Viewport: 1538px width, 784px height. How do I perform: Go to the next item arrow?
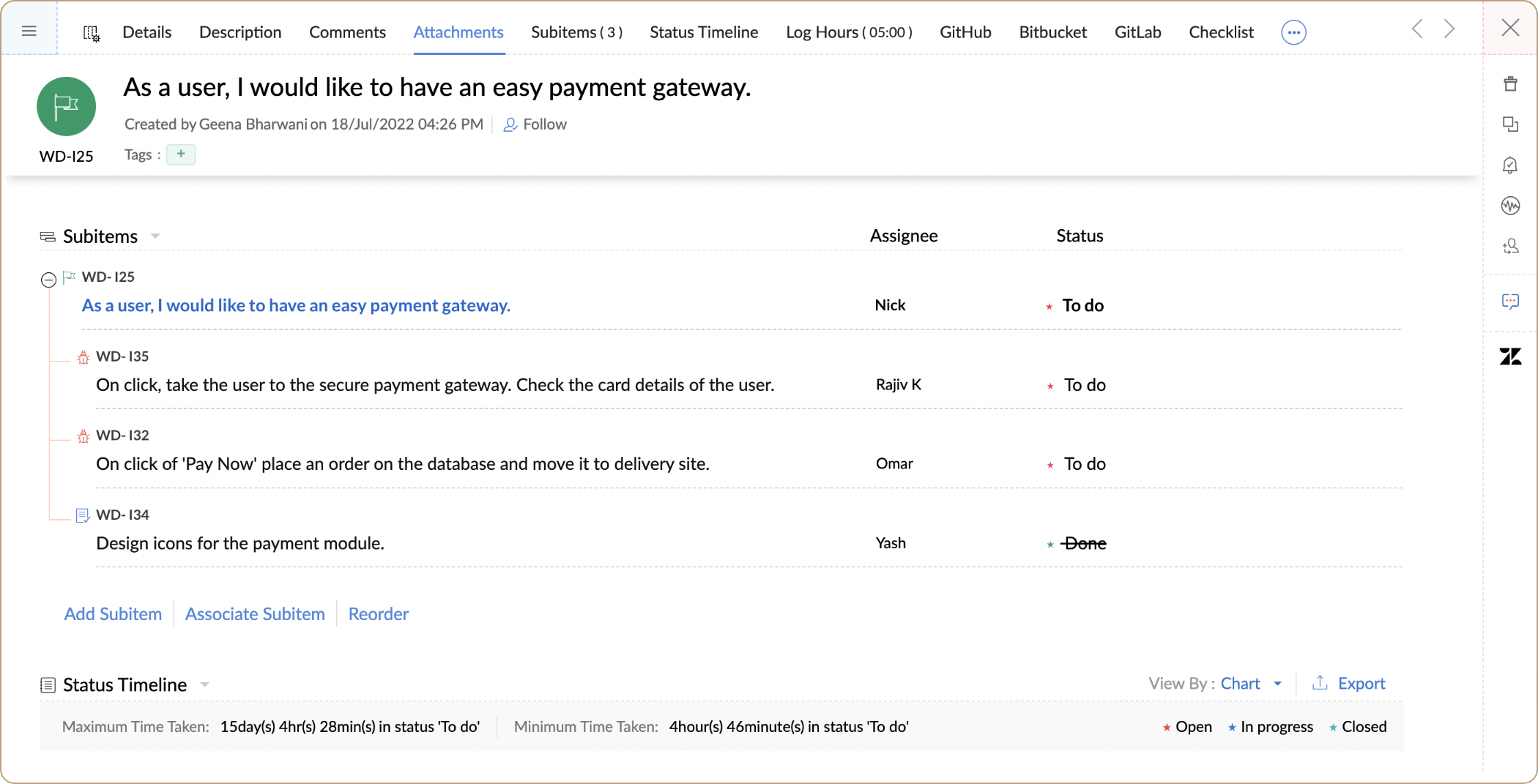coord(1449,29)
